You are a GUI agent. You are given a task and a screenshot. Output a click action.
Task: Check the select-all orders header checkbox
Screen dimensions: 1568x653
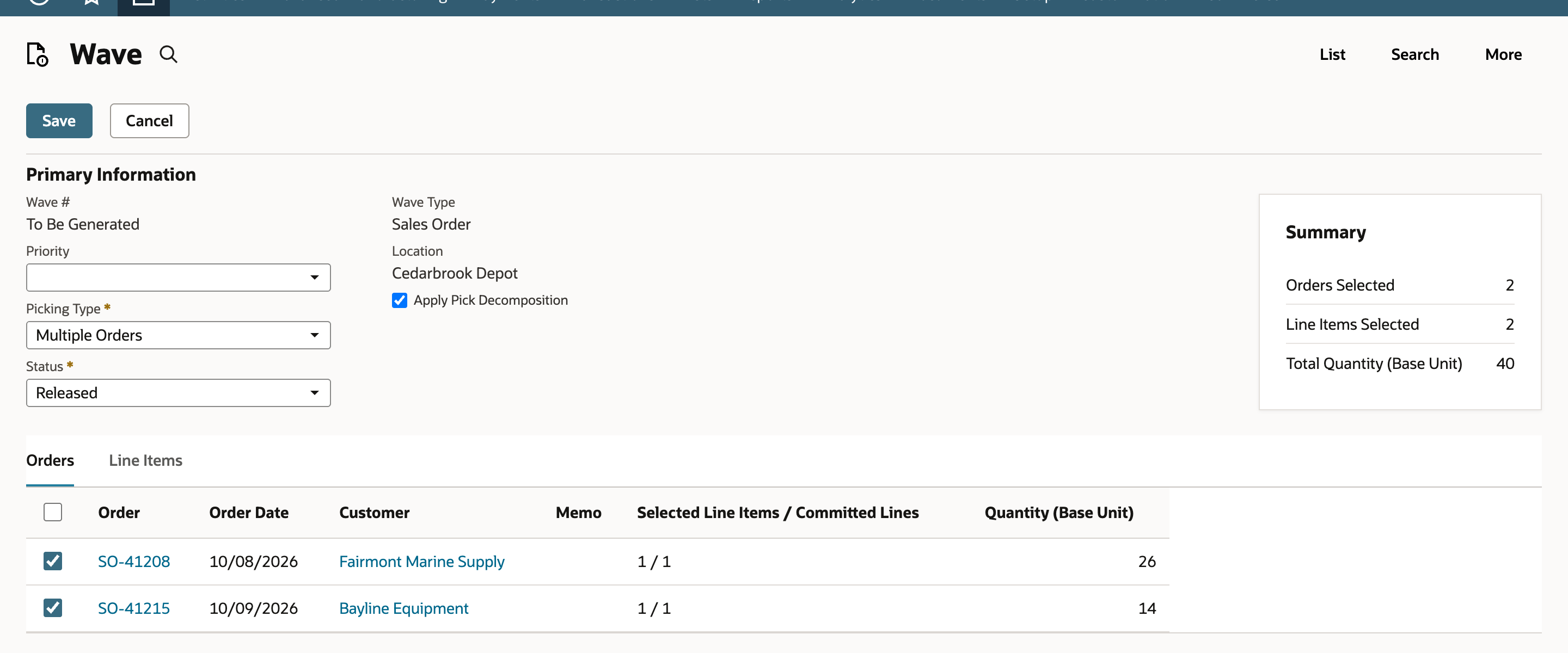point(53,512)
